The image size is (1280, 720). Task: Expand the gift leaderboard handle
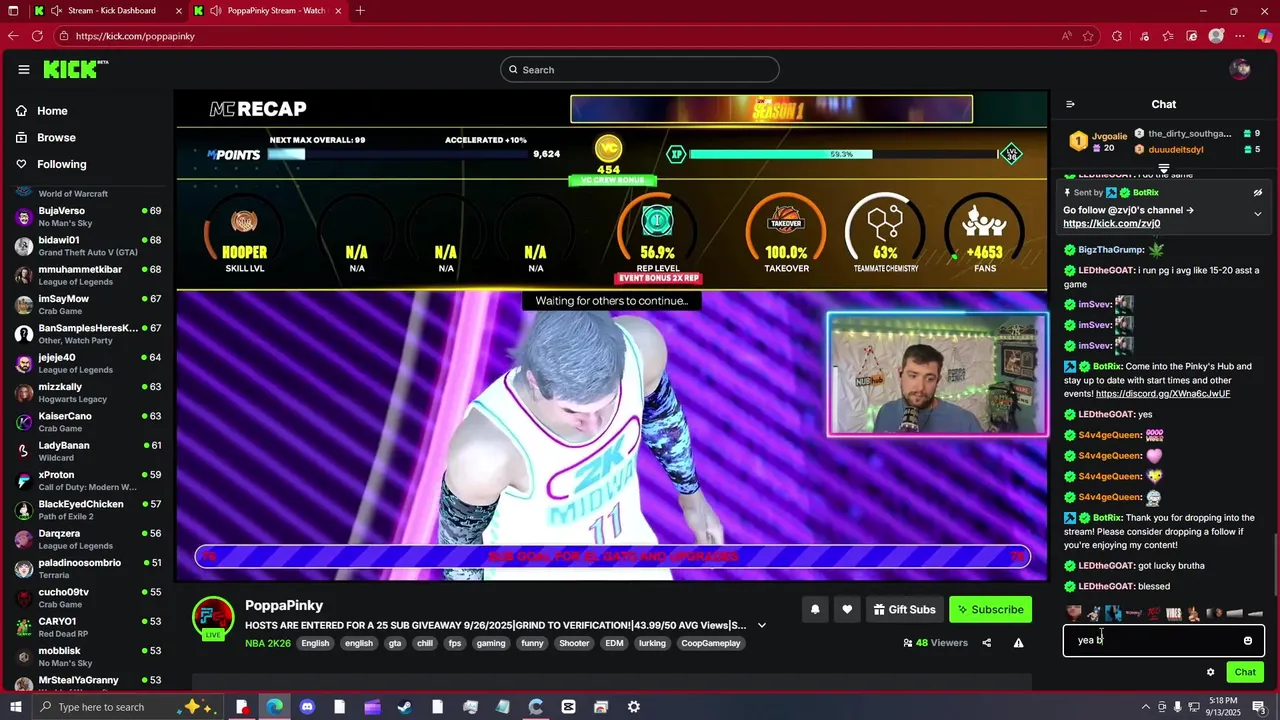1163,168
